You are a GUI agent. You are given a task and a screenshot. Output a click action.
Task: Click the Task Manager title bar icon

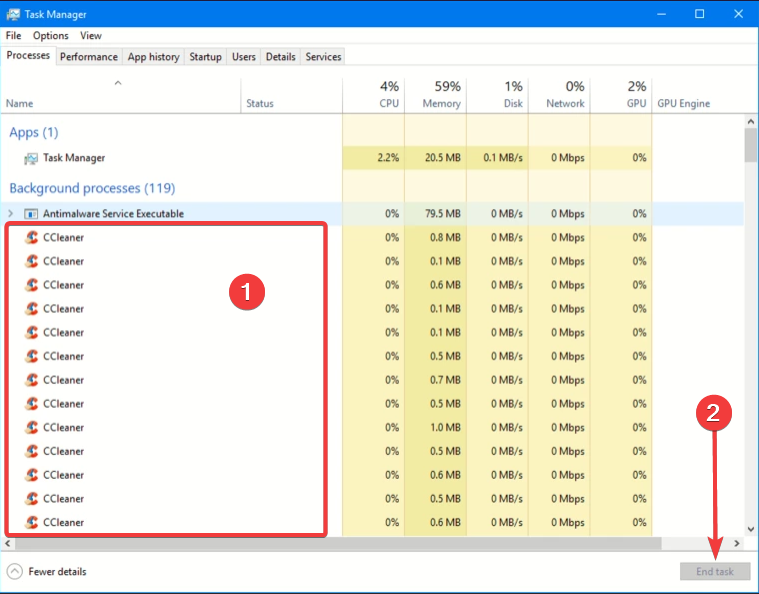tap(13, 14)
